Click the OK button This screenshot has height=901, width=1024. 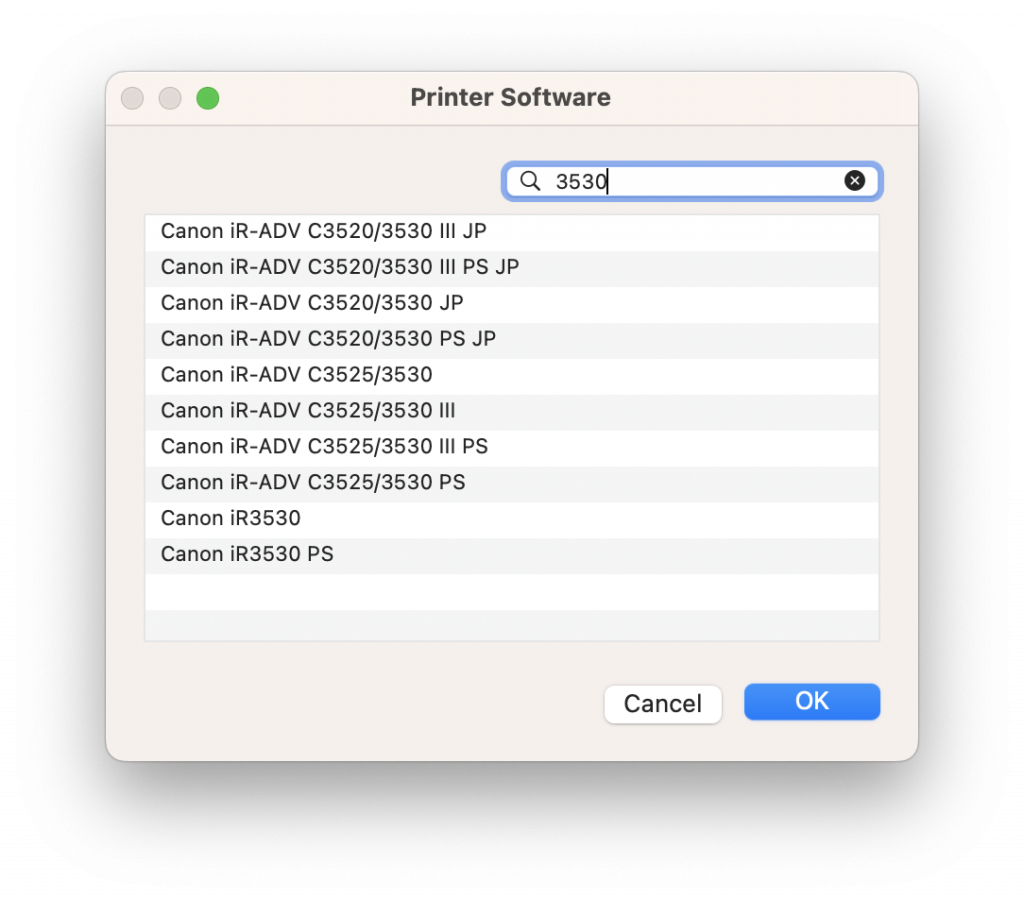click(x=811, y=701)
